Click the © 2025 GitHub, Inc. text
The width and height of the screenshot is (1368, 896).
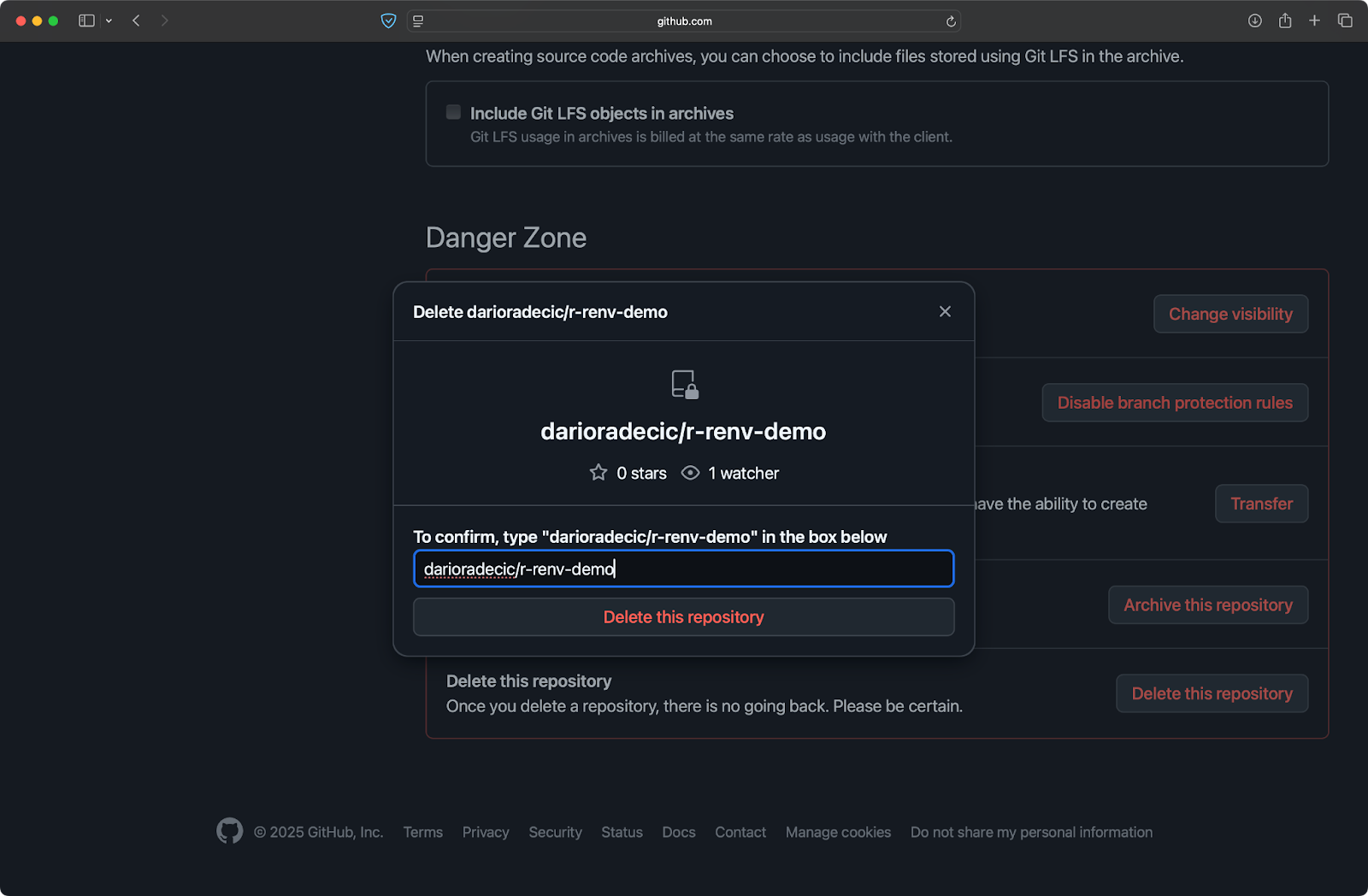(x=318, y=832)
